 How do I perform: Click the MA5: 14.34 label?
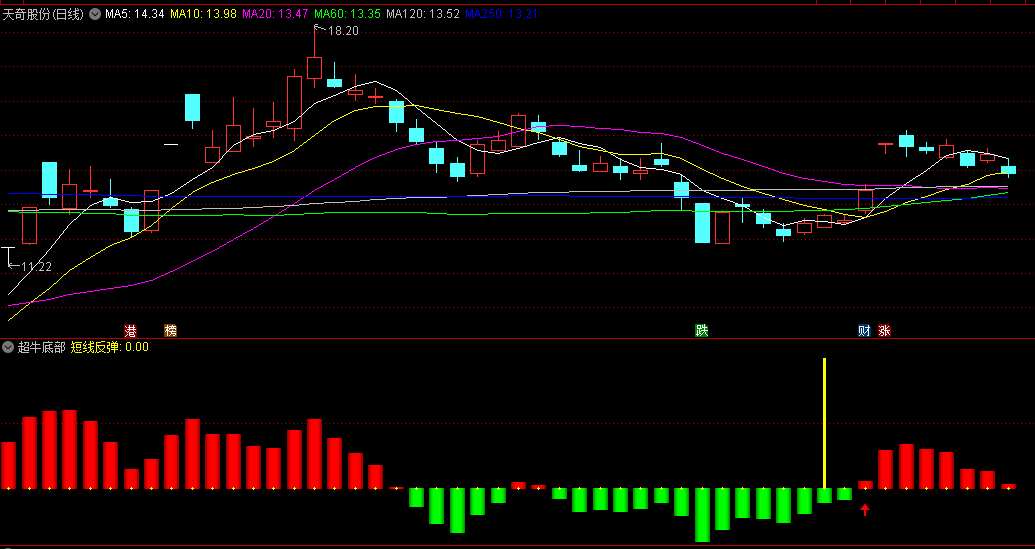tap(135, 14)
